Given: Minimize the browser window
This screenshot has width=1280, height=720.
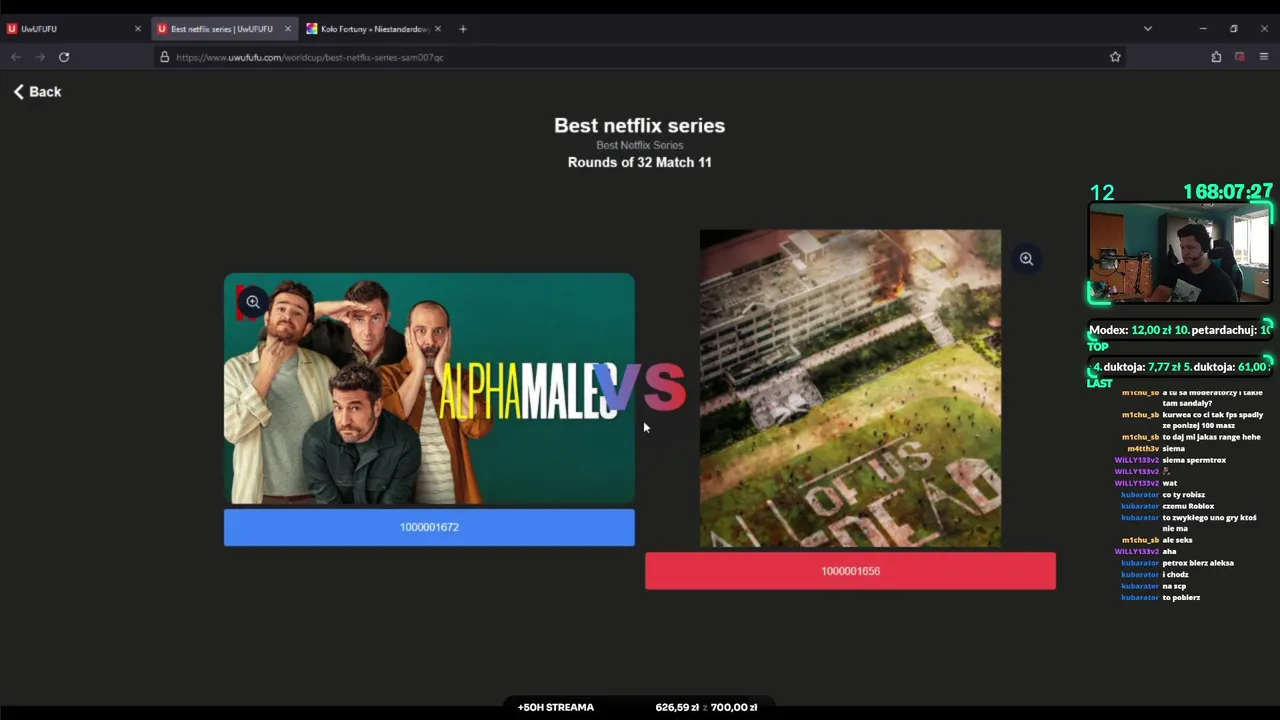Looking at the screenshot, I should (x=1203, y=29).
